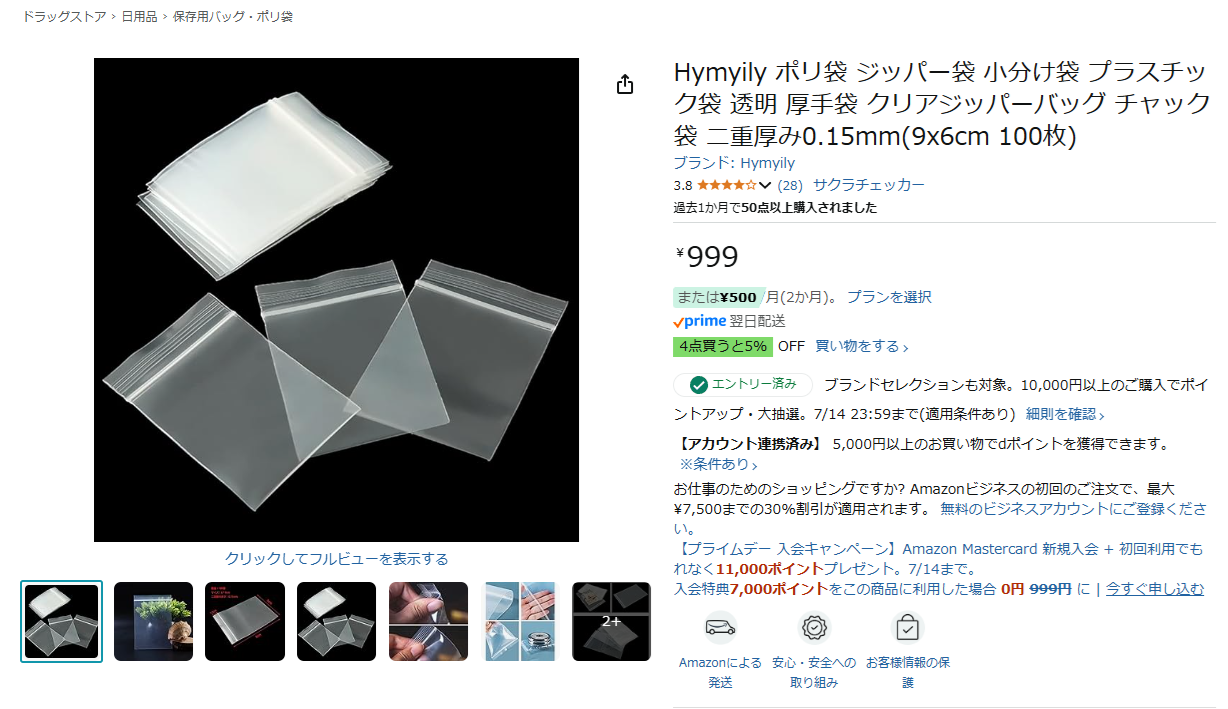The width and height of the screenshot is (1228, 709).
Task: Click the green entry-completed checkmark badge
Action: pyautogui.click(x=743, y=384)
